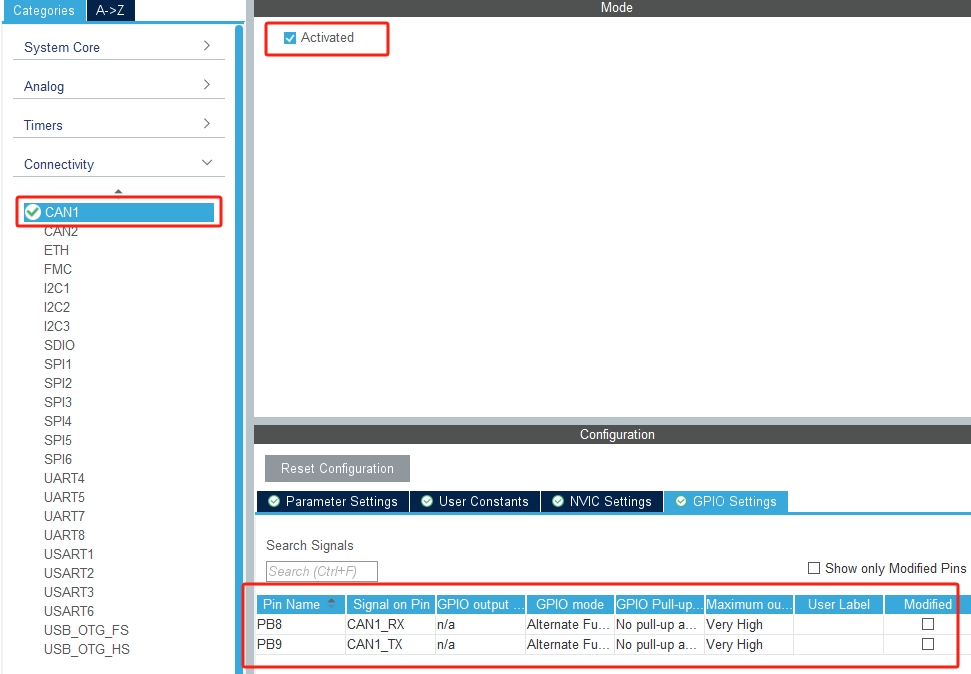The width and height of the screenshot is (971, 674).
Task: Open the NVIC Settings tab
Action: (x=602, y=501)
